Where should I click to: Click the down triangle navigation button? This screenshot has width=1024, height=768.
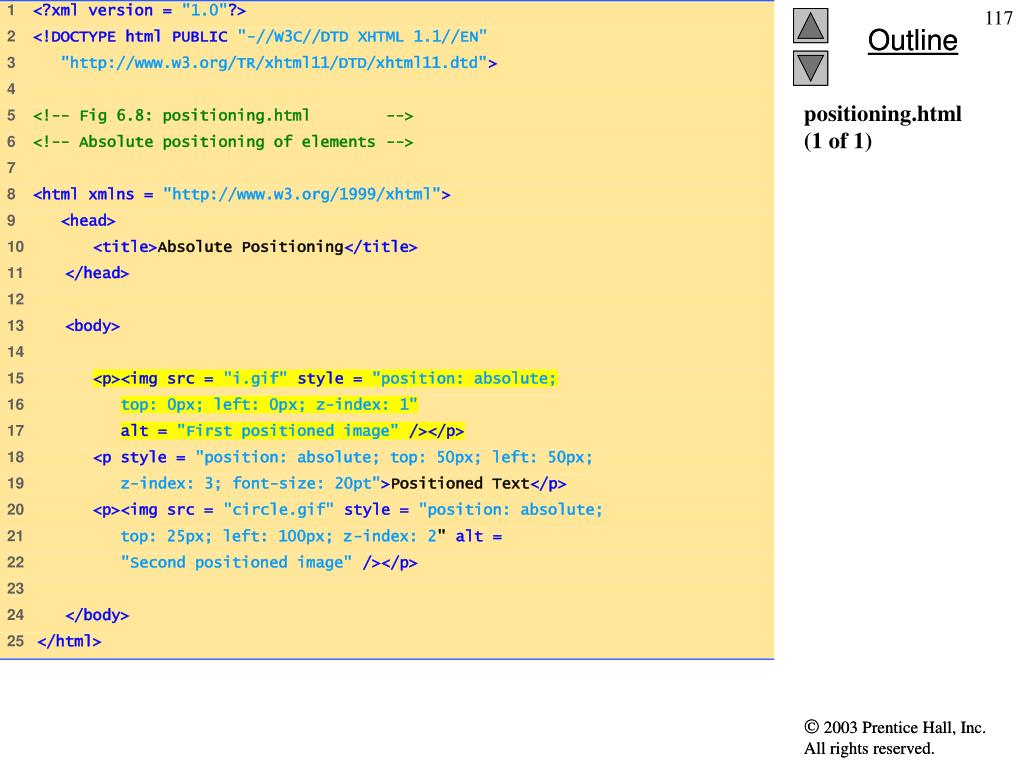click(810, 68)
